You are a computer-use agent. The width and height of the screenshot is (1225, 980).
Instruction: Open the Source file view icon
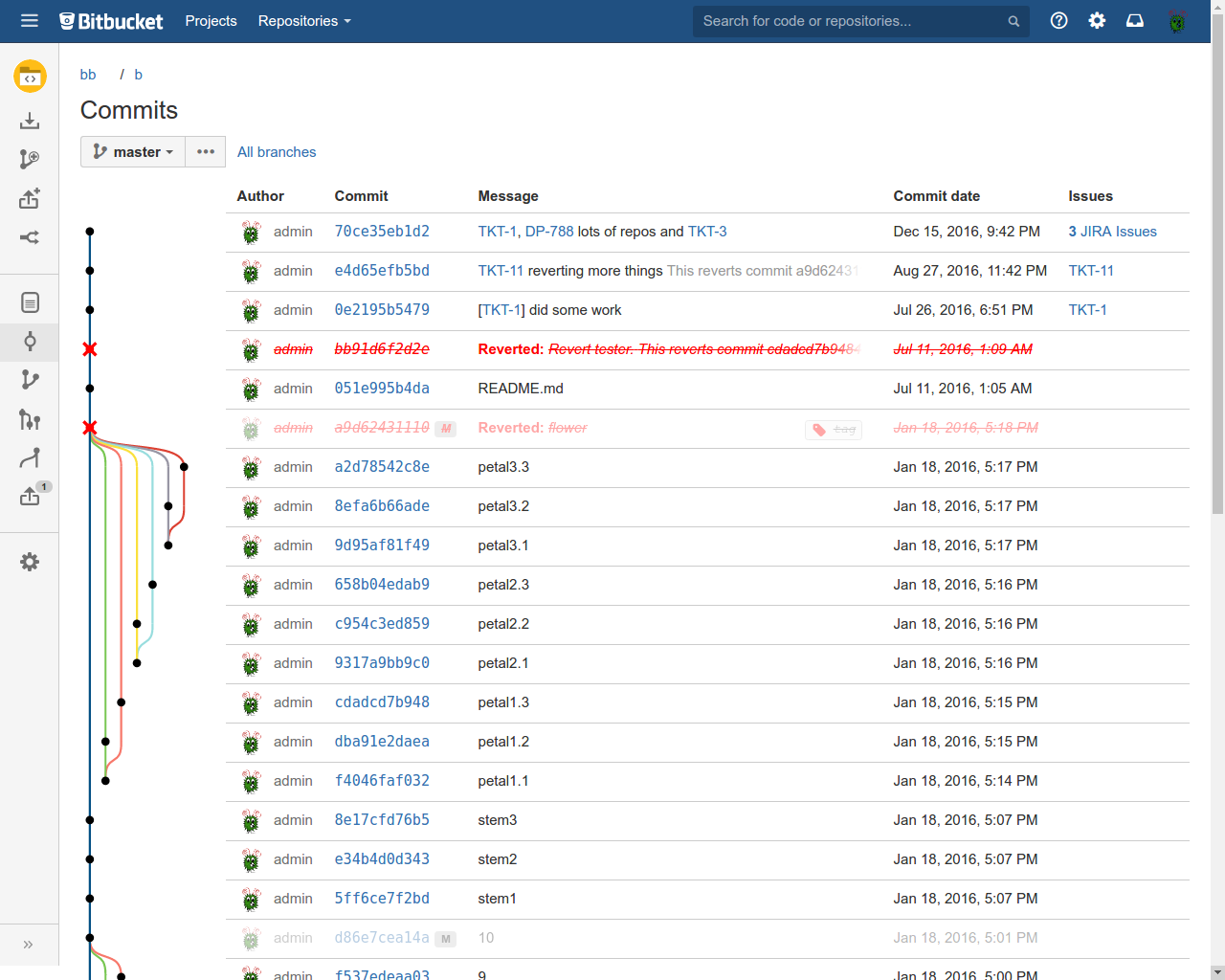click(x=30, y=302)
